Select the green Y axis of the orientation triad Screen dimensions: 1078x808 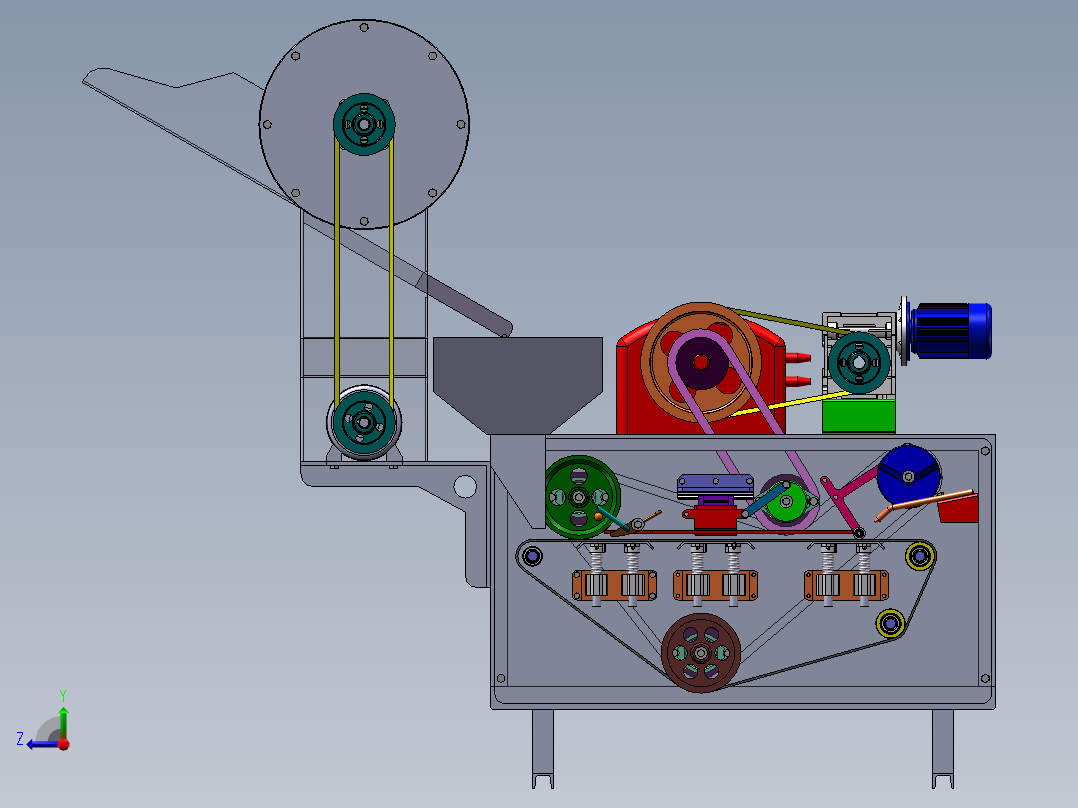pyautogui.click(x=63, y=722)
